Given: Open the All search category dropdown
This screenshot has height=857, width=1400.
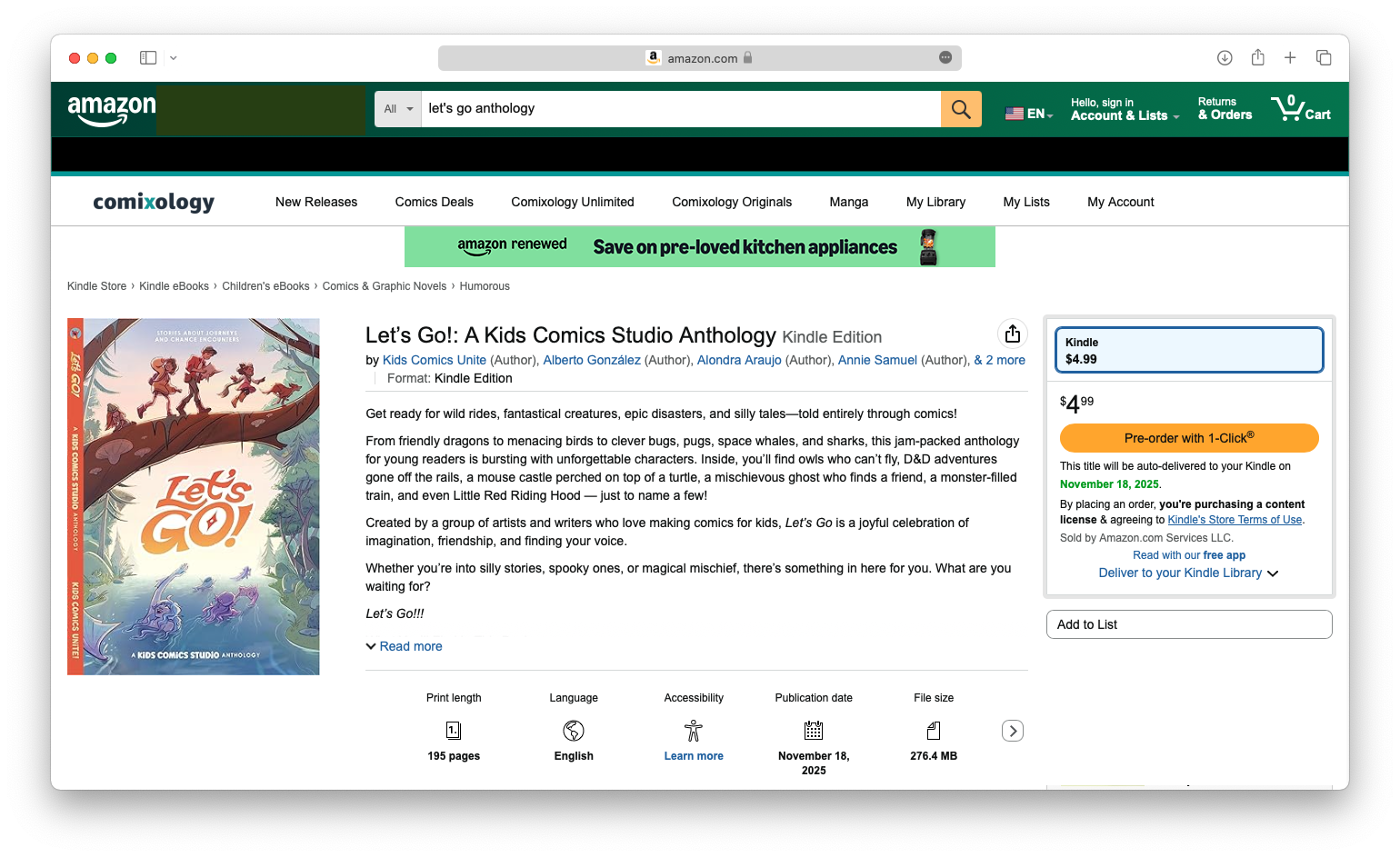Looking at the screenshot, I should (x=398, y=109).
